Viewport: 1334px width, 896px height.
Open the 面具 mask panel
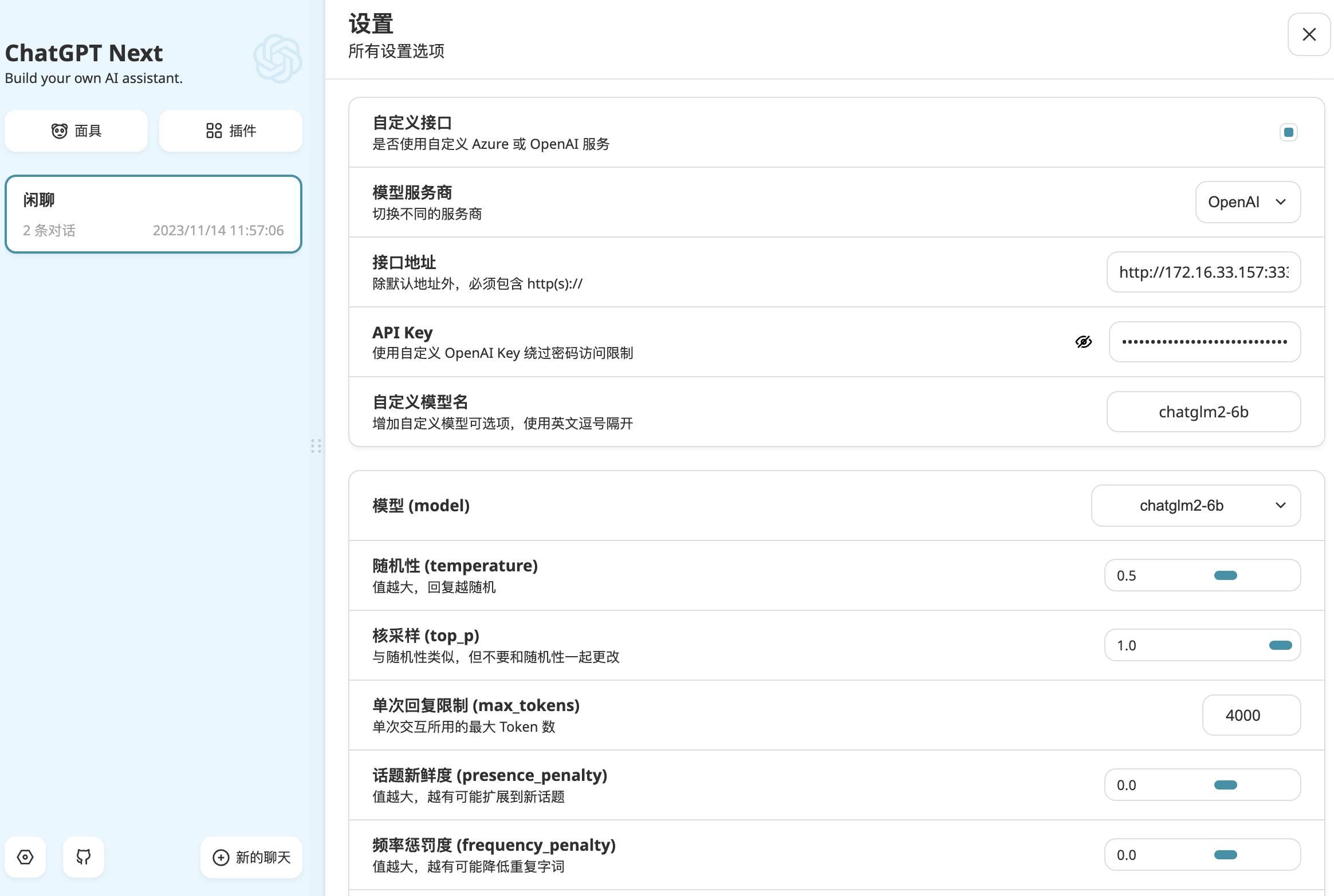pyautogui.click(x=76, y=131)
